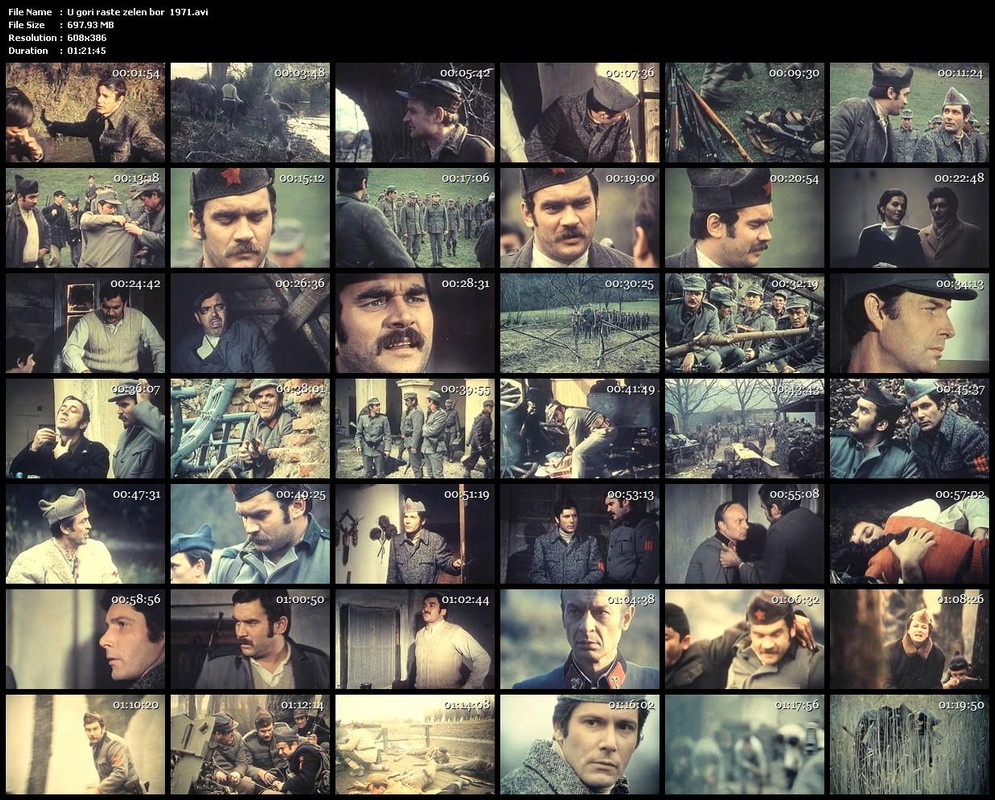The height and width of the screenshot is (800, 995).
Task: Open the thumbnail labeled 01:06:32
Action: pos(744,639)
